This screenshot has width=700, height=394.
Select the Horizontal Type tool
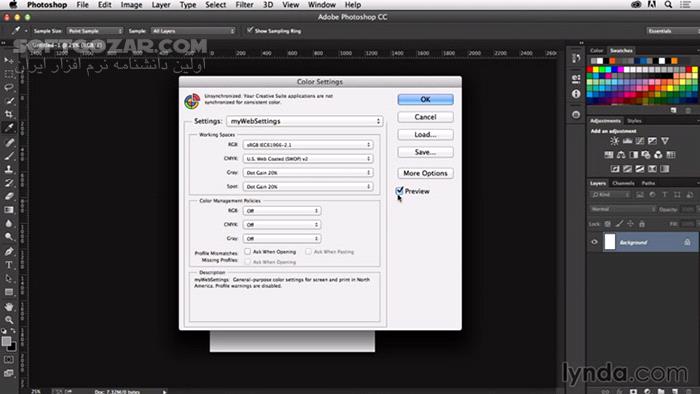coord(8,265)
